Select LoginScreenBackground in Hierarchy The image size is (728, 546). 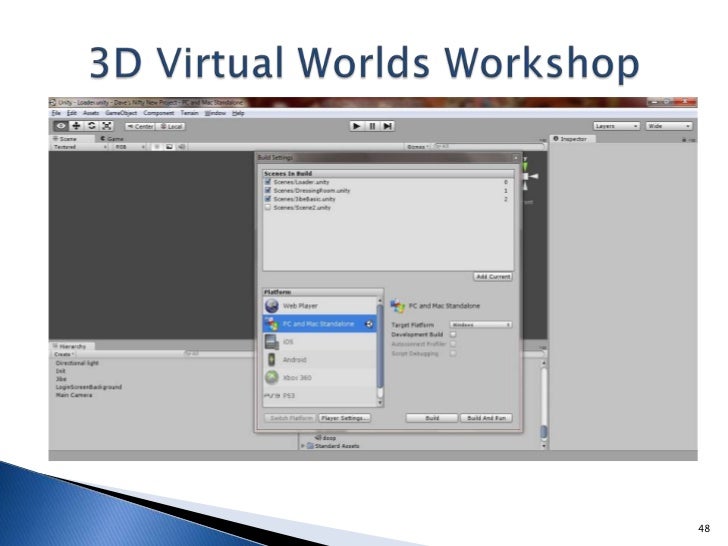tap(89, 387)
